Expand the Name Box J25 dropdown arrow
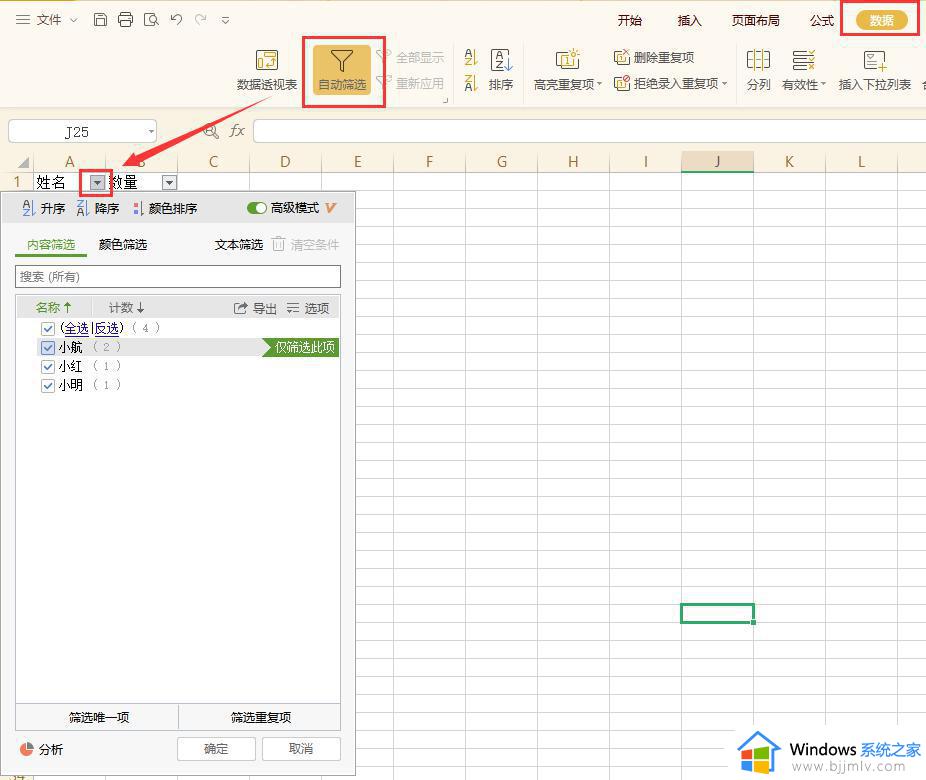The height and width of the screenshot is (780, 926). 151,132
